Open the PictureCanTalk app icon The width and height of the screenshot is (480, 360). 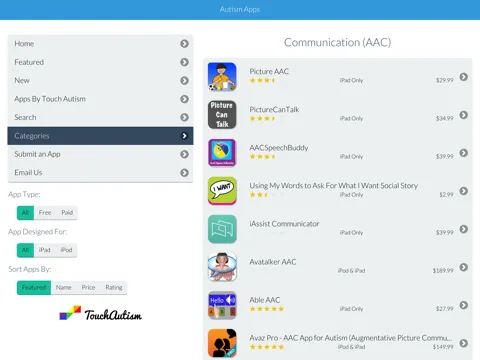[222, 115]
